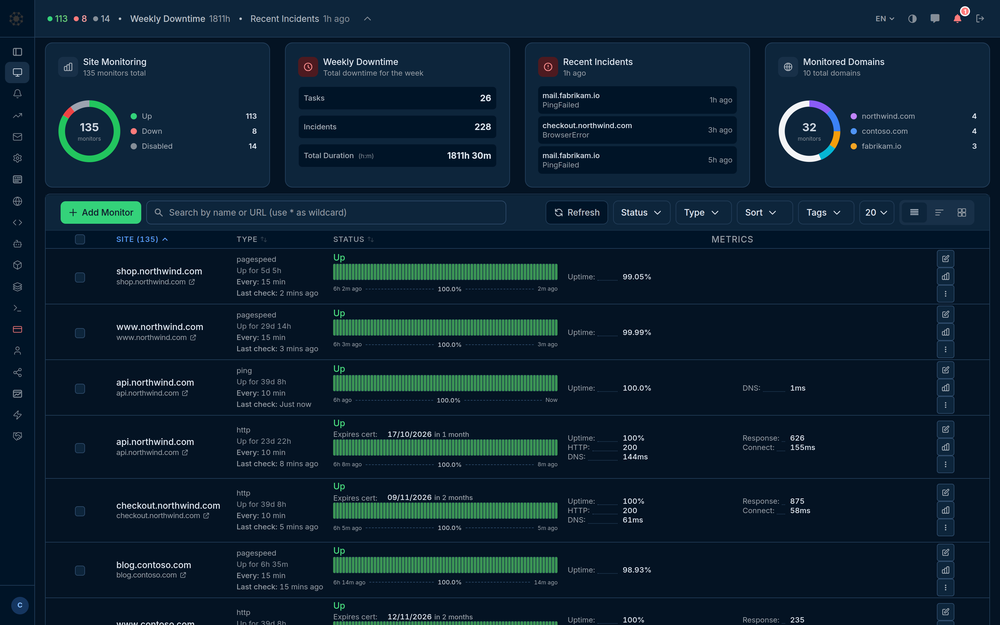The width and height of the screenshot is (1000, 625).
Task: Check the shop.northwind.com row checkbox
Action: pos(80,277)
